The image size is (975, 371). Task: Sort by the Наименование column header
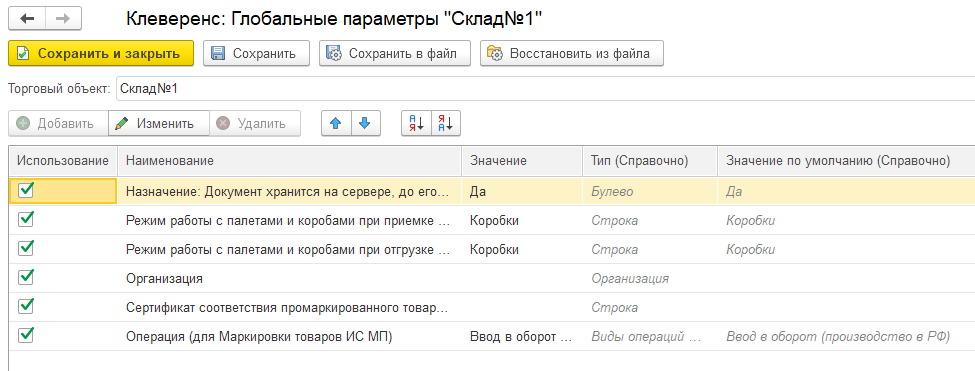tap(290, 161)
